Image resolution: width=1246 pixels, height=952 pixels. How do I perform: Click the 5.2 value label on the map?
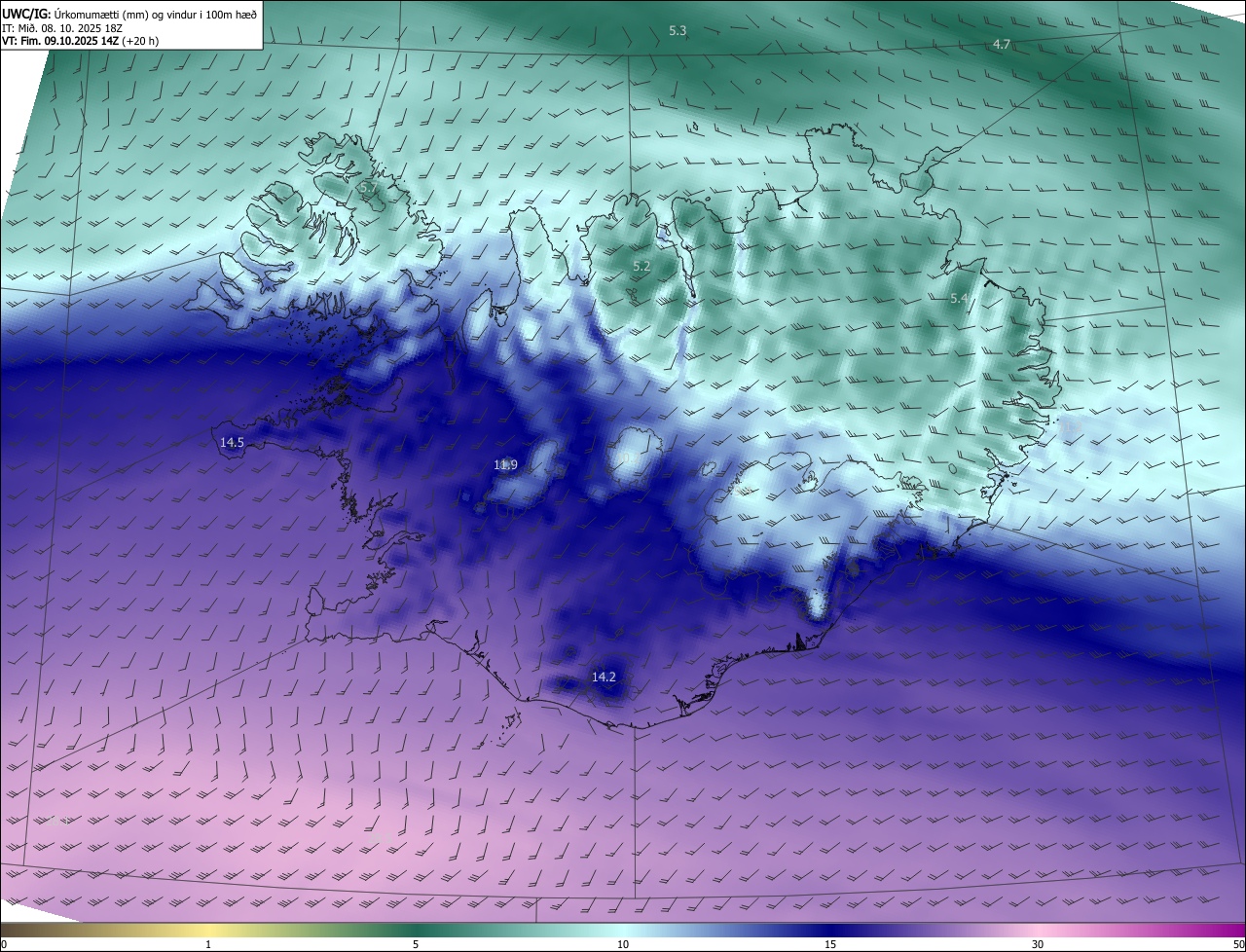tap(641, 266)
